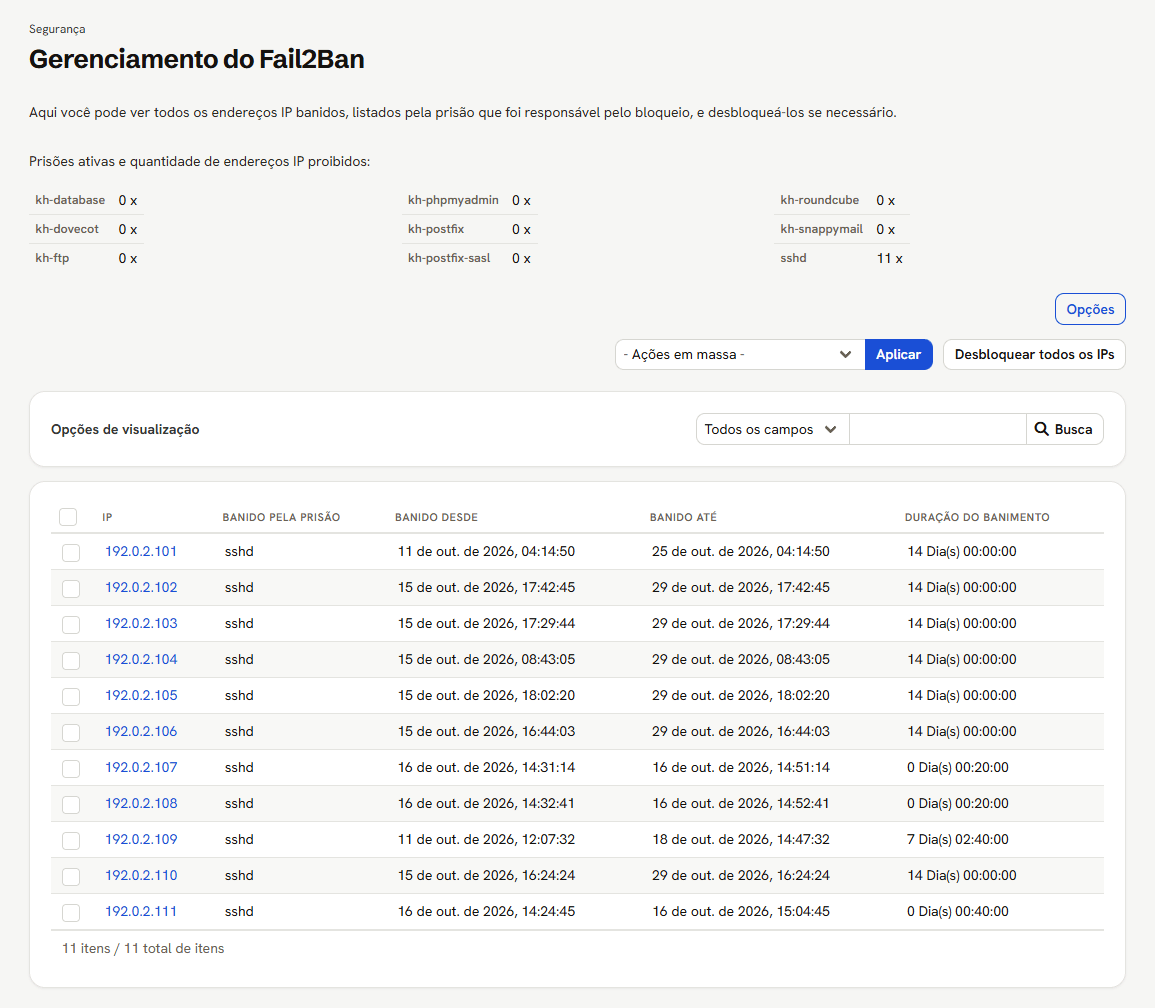The image size is (1155, 1008).
Task: Click the kh-snappymail jail label
Action: [821, 229]
